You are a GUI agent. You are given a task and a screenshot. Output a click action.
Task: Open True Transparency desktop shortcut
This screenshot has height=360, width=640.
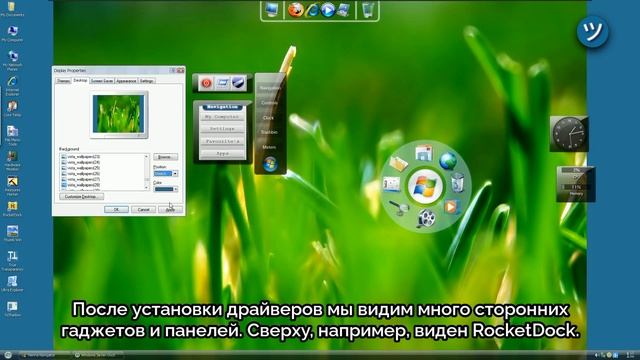point(12,260)
